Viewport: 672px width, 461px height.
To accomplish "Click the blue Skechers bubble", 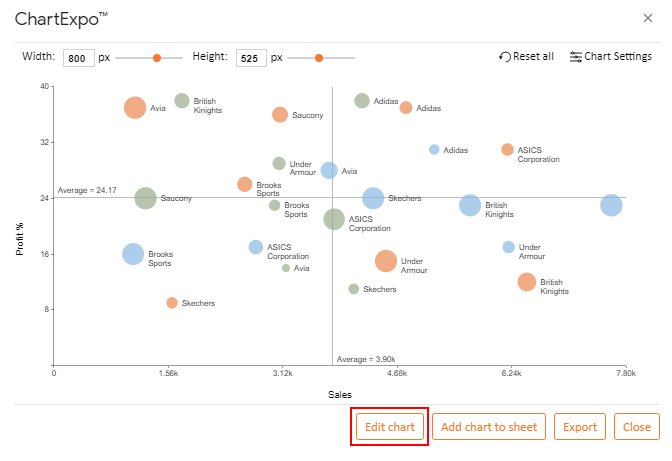I will click(373, 198).
